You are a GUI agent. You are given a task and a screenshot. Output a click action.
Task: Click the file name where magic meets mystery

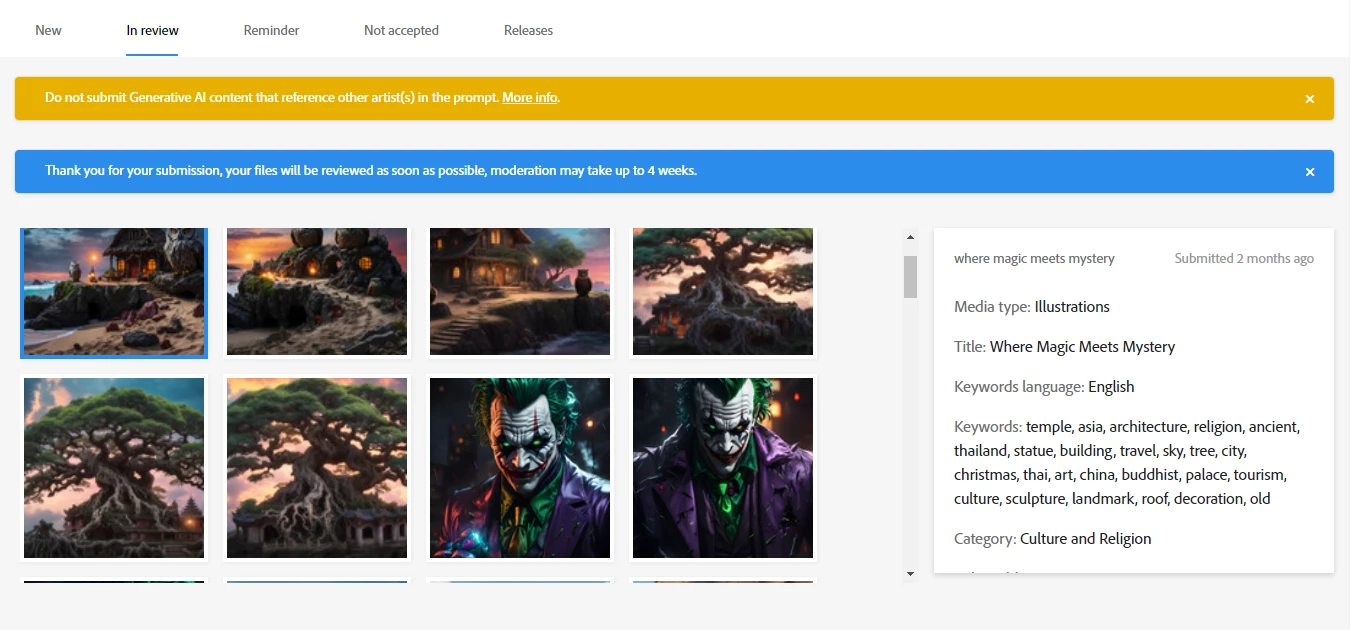[x=1034, y=258]
